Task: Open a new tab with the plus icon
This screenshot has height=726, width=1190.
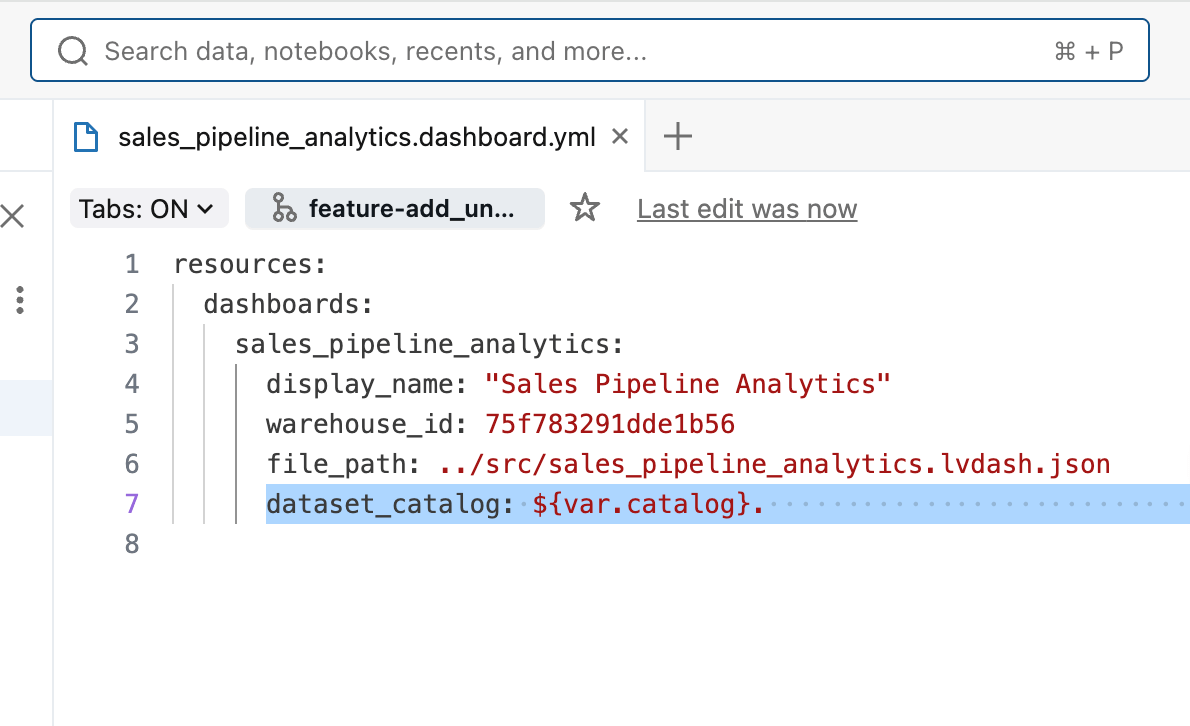Action: point(678,137)
